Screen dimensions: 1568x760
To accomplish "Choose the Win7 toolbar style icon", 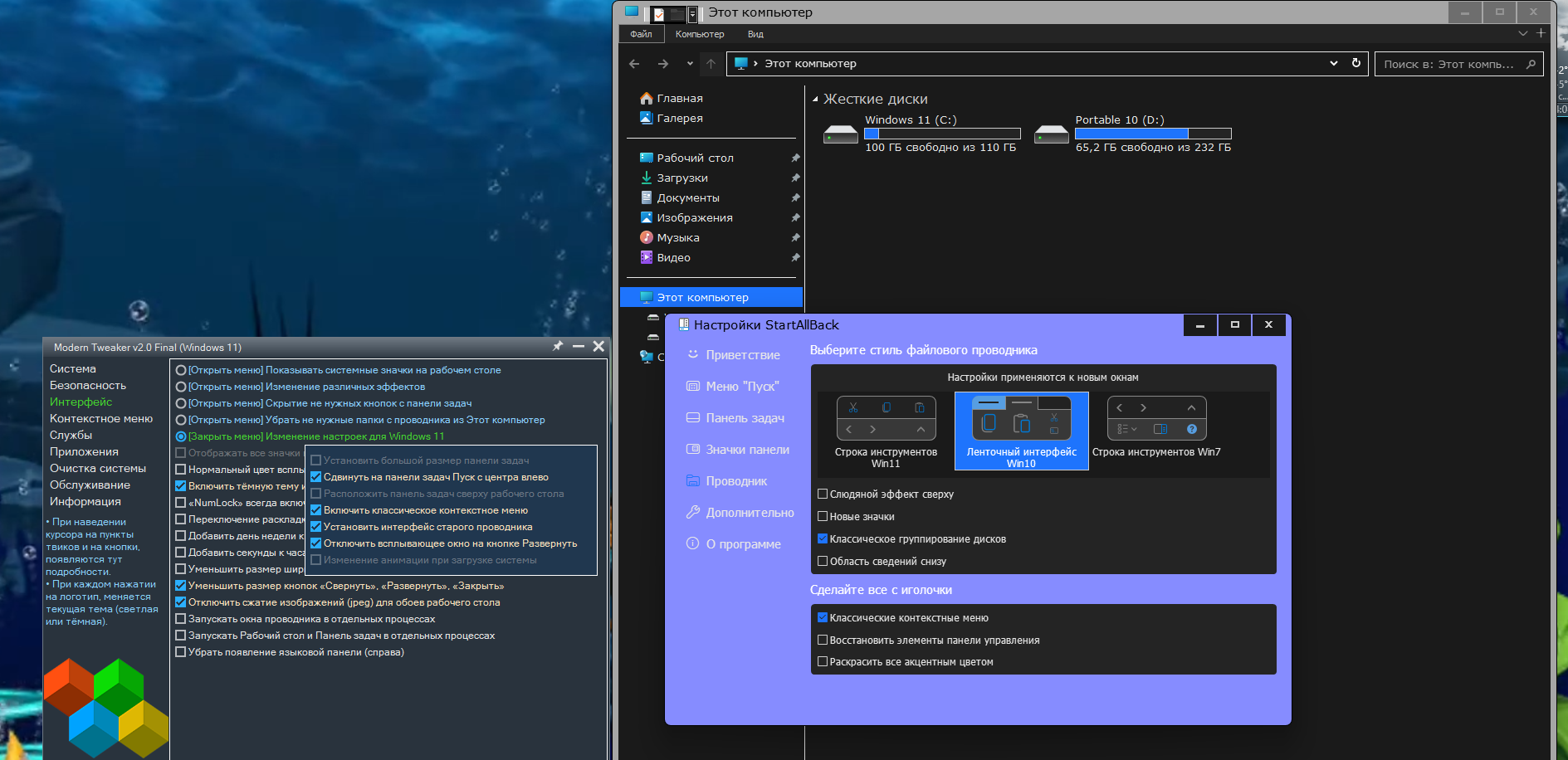I will pyautogui.click(x=1156, y=418).
